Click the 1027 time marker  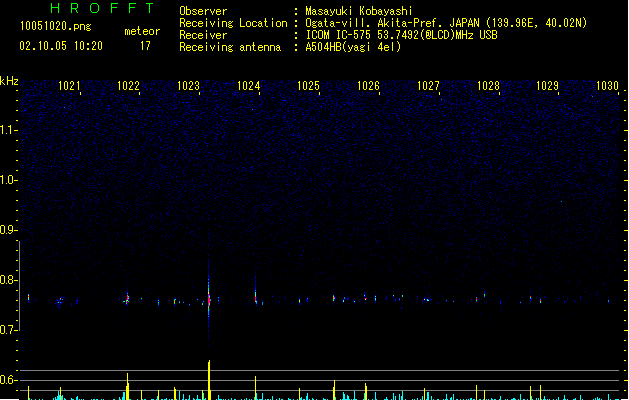click(428, 86)
